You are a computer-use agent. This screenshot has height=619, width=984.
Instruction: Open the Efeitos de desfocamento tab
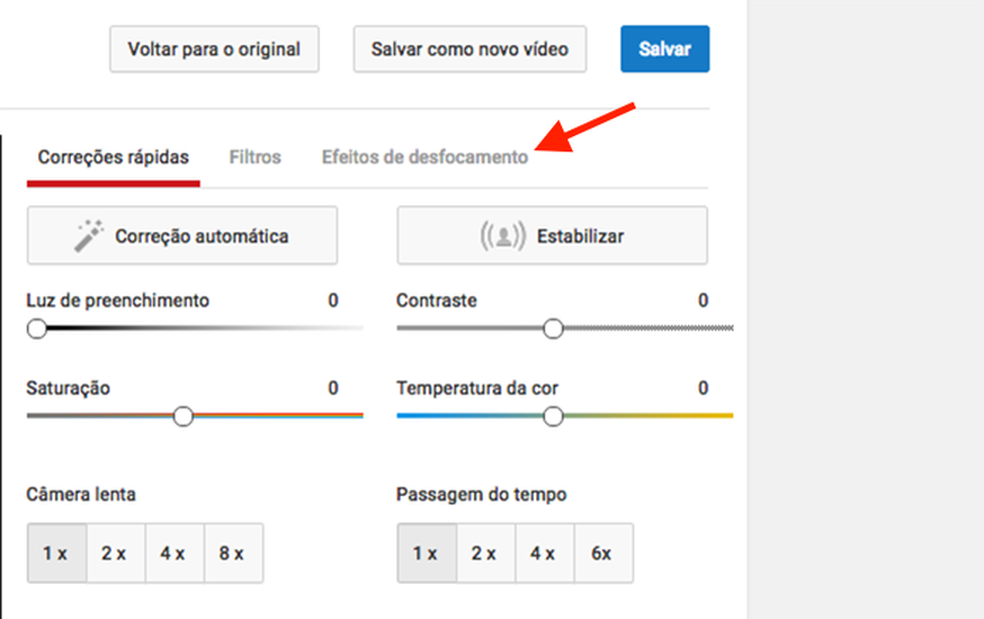pos(424,156)
